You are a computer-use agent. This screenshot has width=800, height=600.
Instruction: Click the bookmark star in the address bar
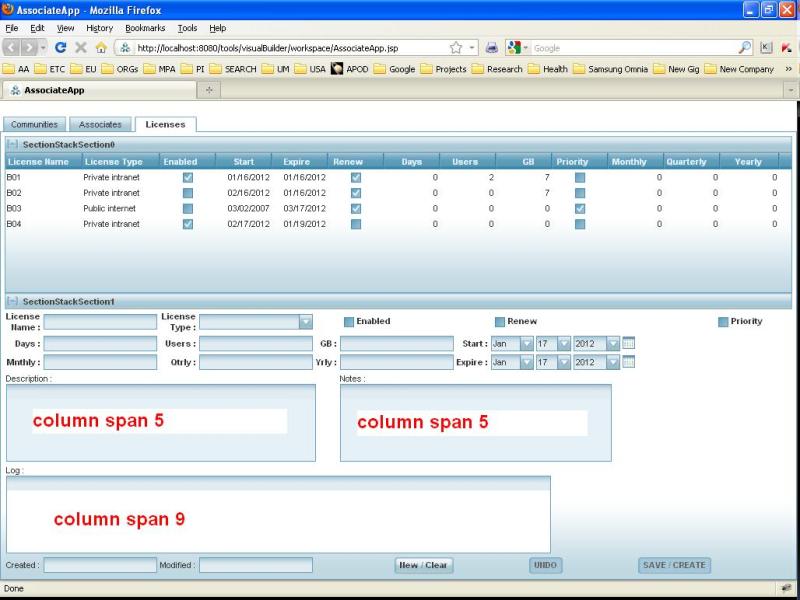[x=456, y=47]
